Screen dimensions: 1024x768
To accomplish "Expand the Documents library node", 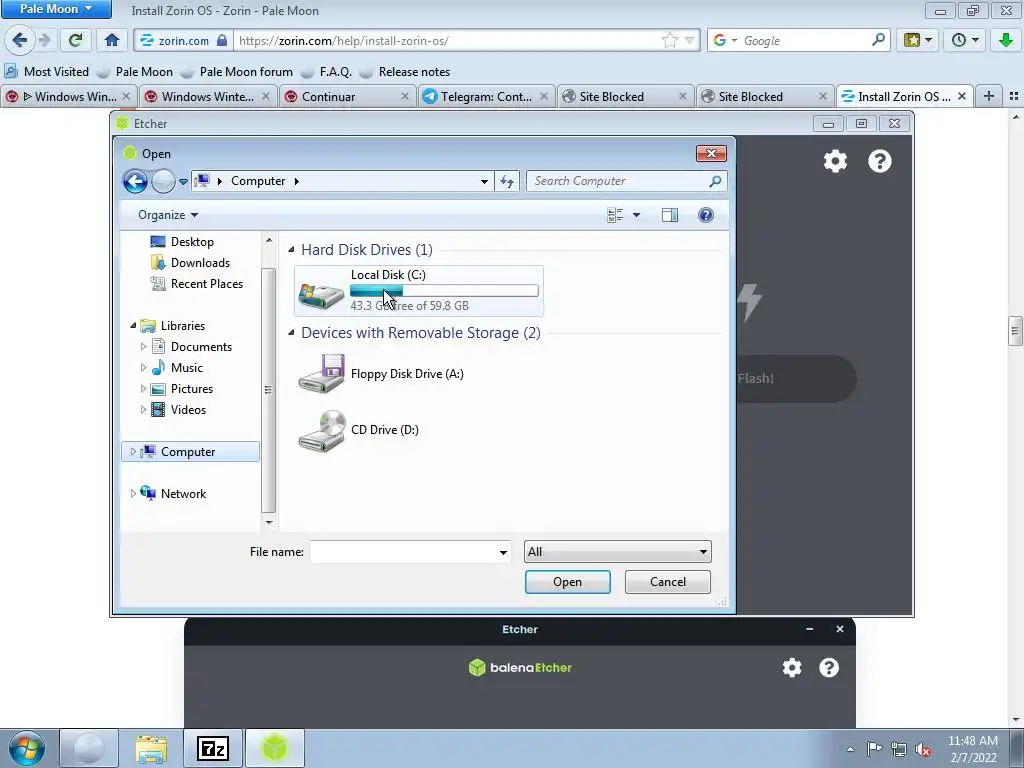I will [x=144, y=347].
